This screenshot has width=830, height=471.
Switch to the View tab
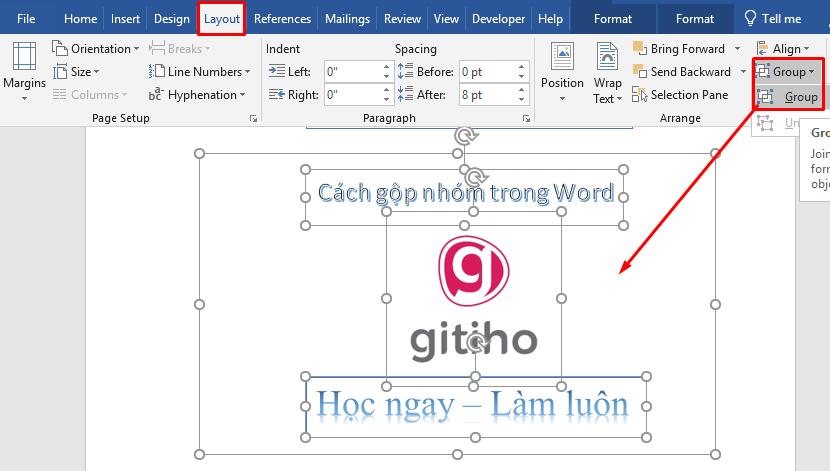click(x=446, y=19)
